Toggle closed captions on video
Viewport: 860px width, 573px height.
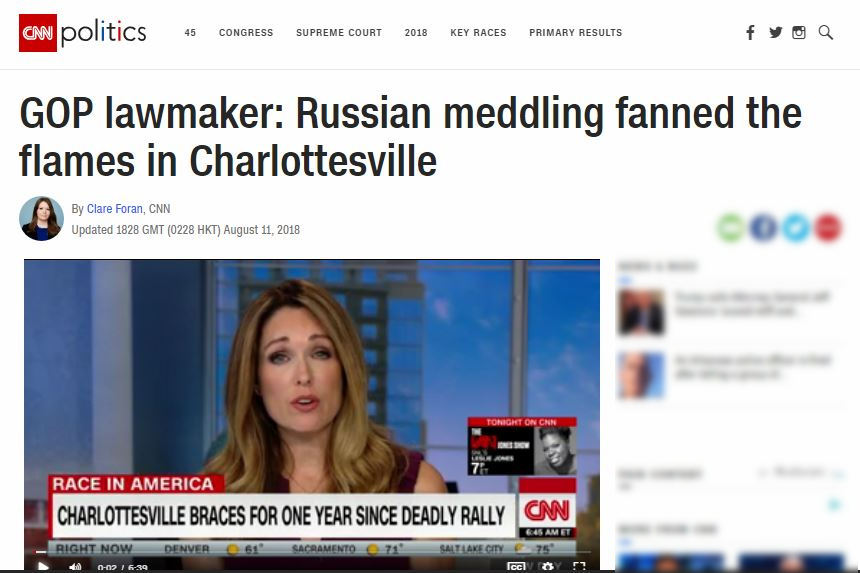[x=516, y=566]
